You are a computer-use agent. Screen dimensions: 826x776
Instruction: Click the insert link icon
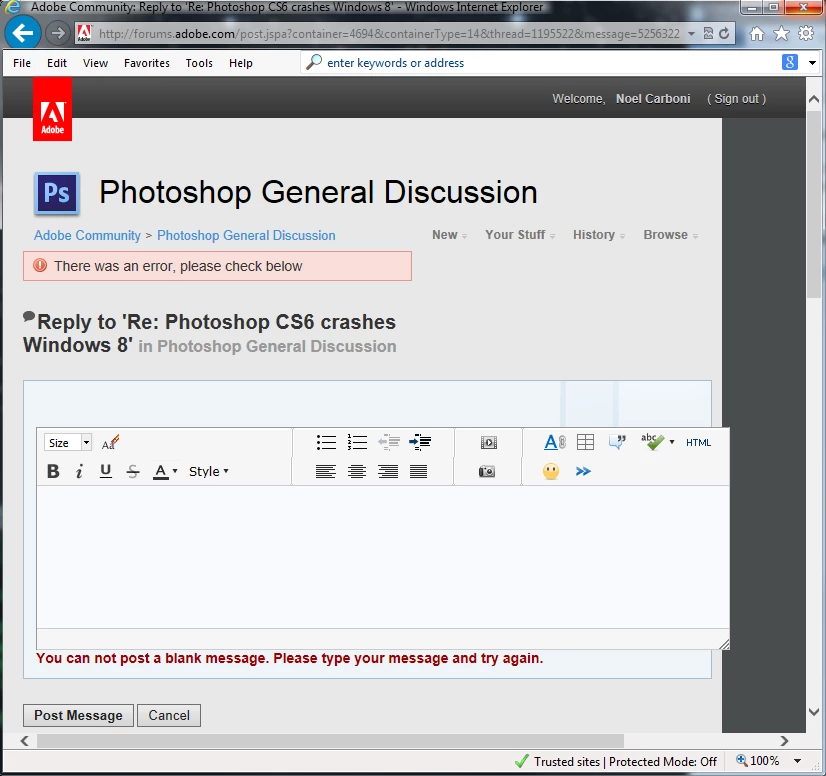(x=555, y=442)
